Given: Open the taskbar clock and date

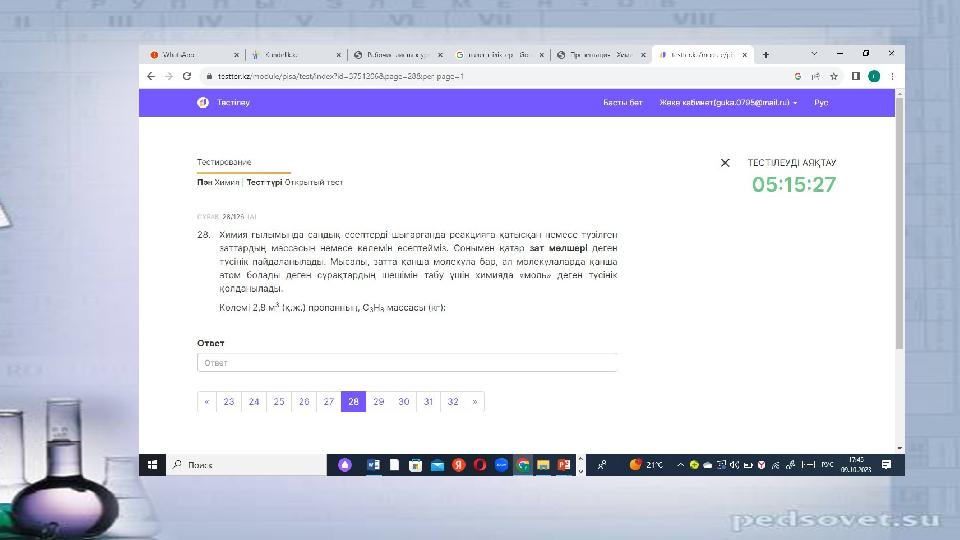Looking at the screenshot, I should pos(856,465).
